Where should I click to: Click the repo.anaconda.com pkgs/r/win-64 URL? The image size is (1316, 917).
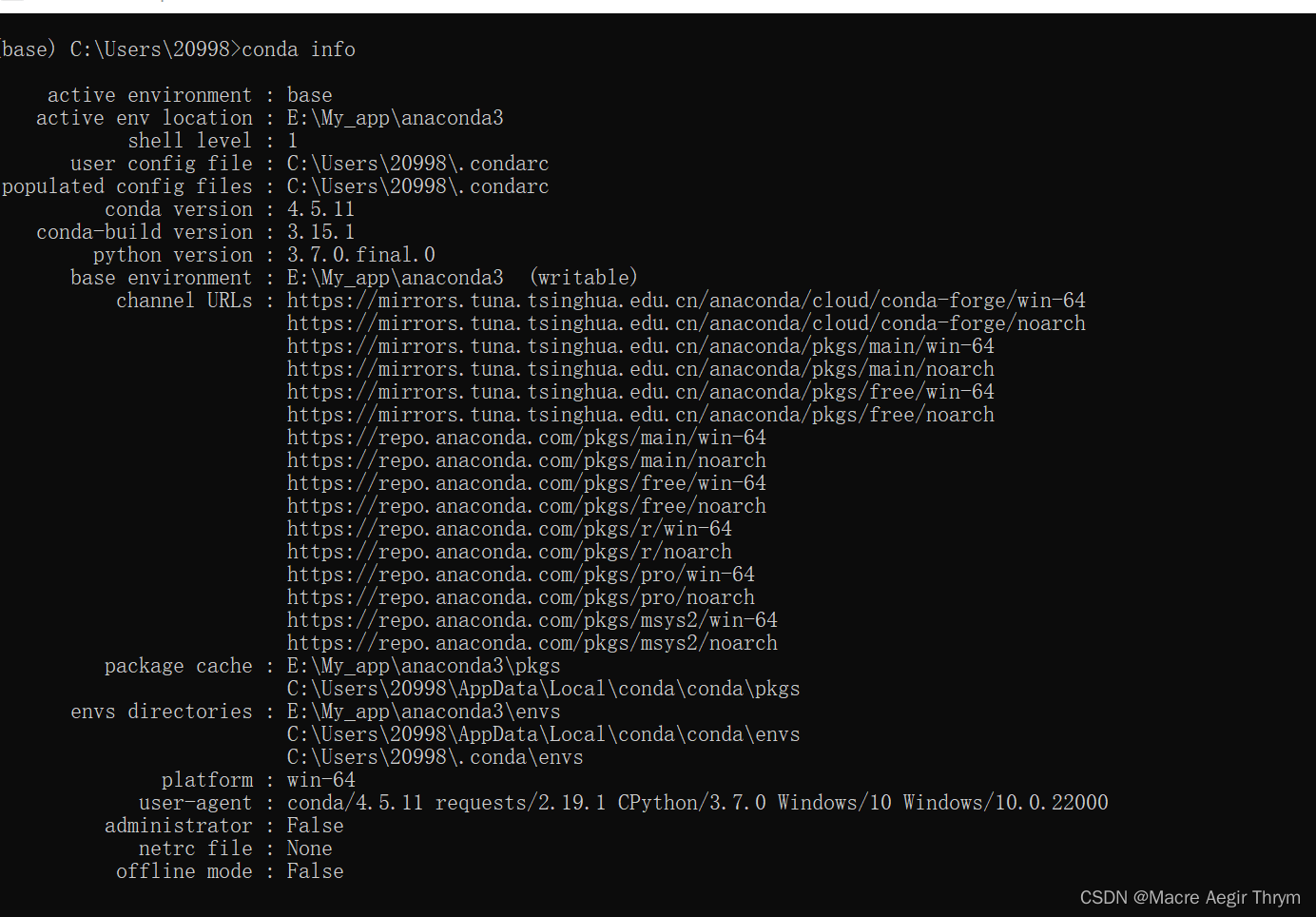510,529
